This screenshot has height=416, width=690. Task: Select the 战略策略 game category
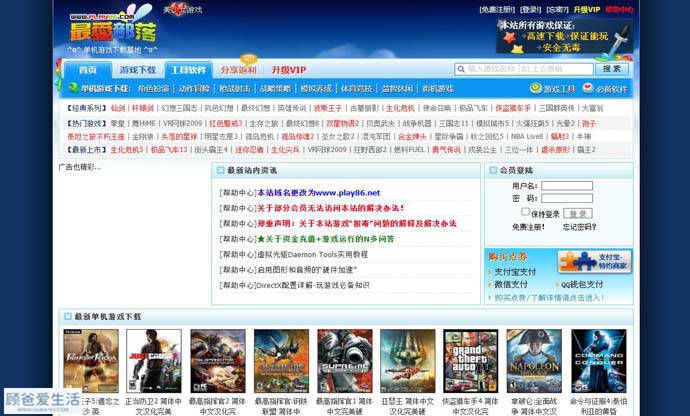[275, 88]
